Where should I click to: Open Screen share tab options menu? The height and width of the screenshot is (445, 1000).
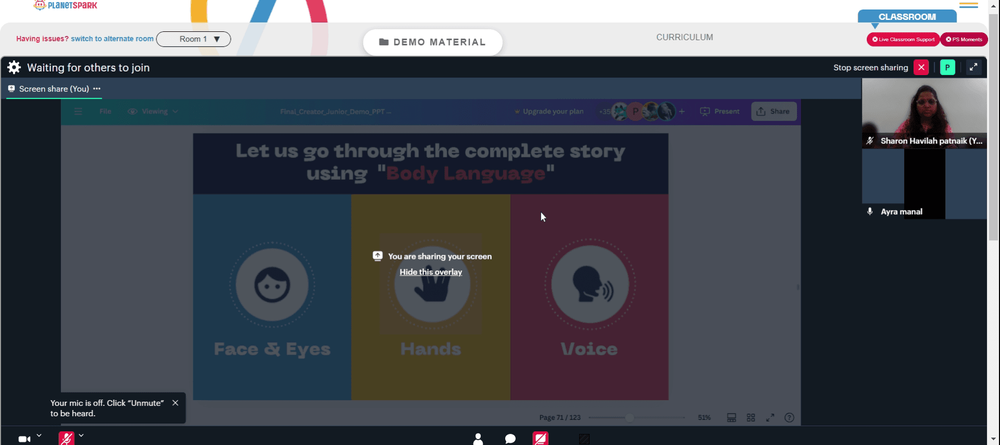pos(97,89)
